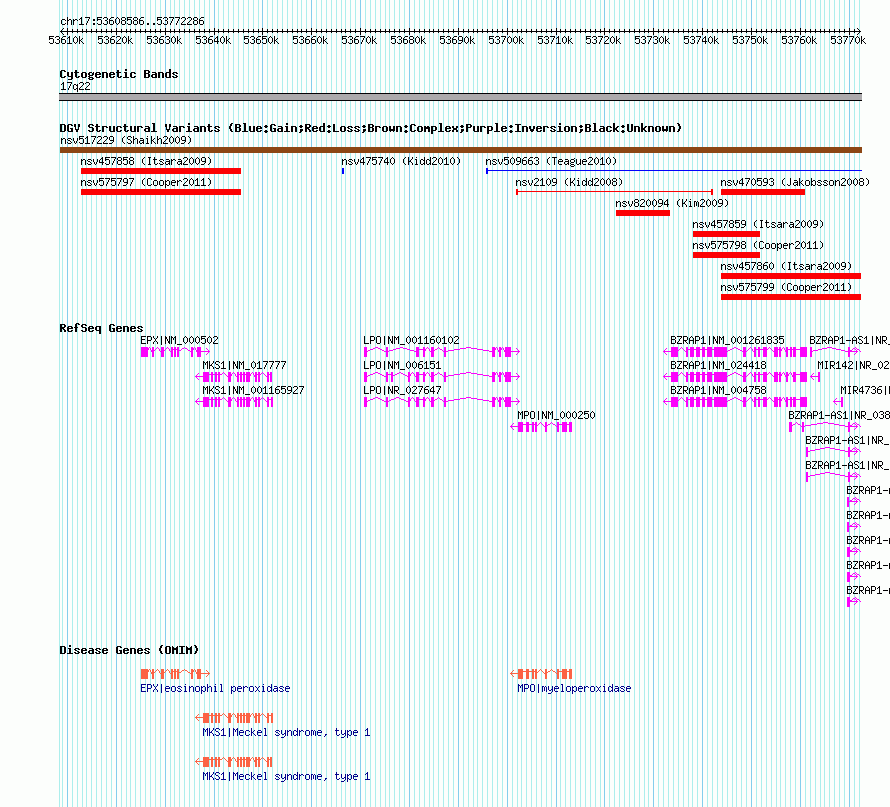Screen dimensions: 890x807
Task: Click the Disease Genes (OMIM) track title
Action: coord(129,650)
